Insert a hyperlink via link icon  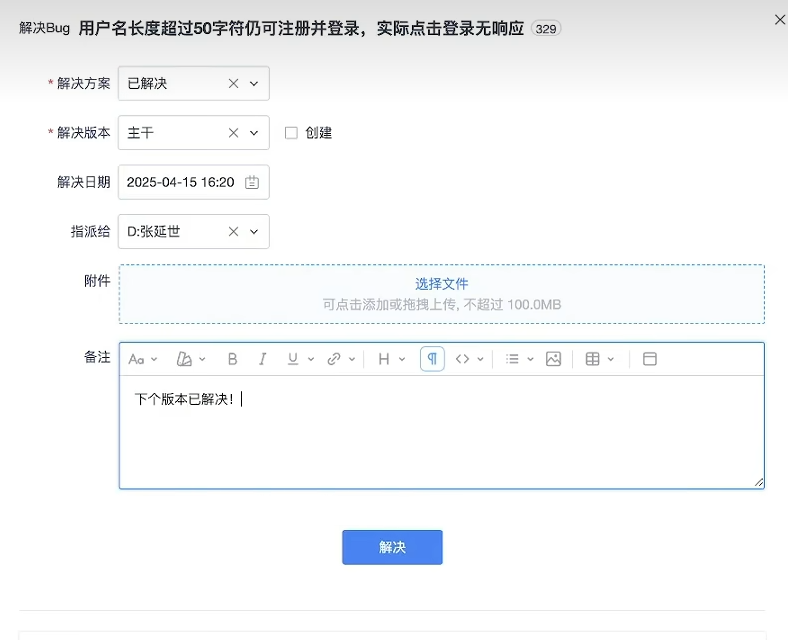point(334,359)
